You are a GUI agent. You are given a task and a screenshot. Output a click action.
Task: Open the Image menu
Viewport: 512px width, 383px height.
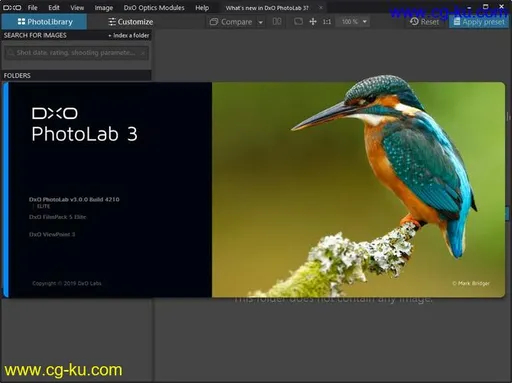tap(104, 7)
